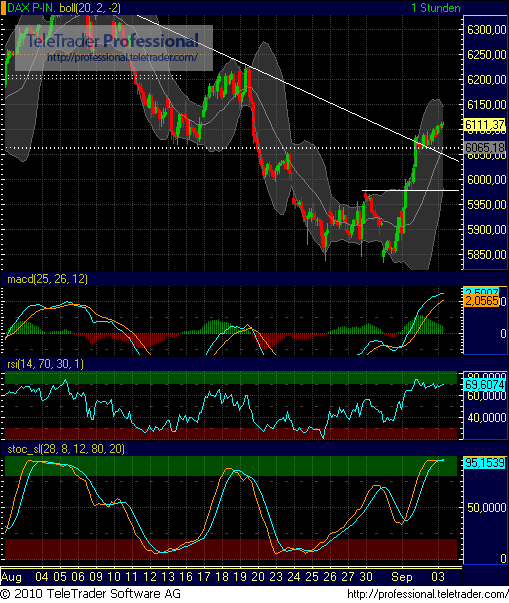Viewport: 509px width, 603px height.
Task: Click the 'stoc_sl(28, 8, 12, 80, 20)' indicator label
Action: (66, 449)
